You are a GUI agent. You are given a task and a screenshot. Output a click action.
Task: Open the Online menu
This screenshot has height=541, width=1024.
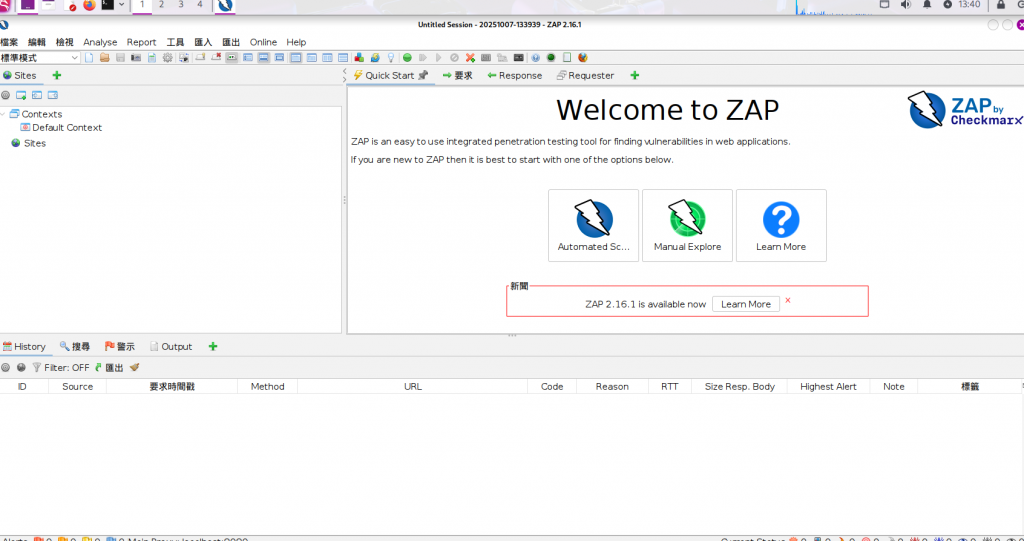click(x=263, y=42)
